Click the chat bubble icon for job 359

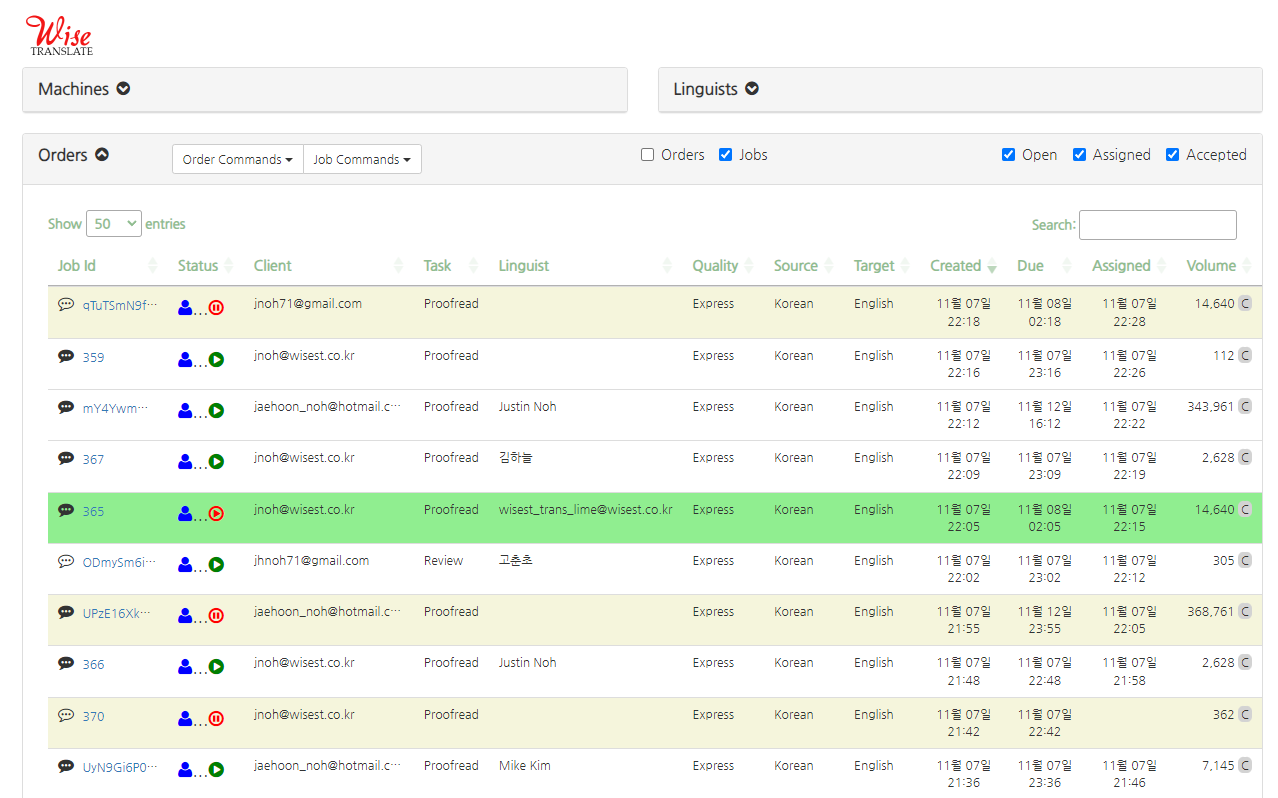[x=66, y=356]
